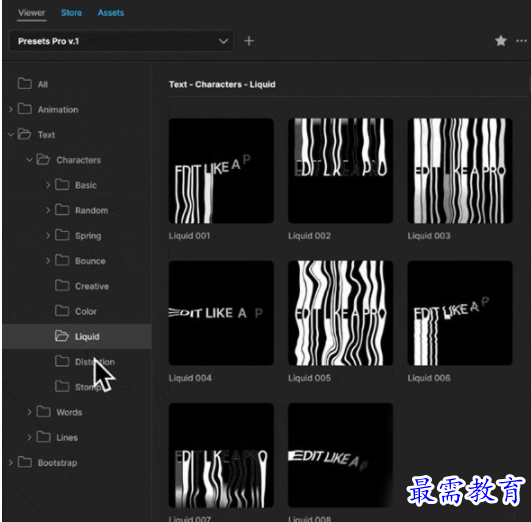
Task: Expand the Bounce folder chevron
Action: point(48,261)
